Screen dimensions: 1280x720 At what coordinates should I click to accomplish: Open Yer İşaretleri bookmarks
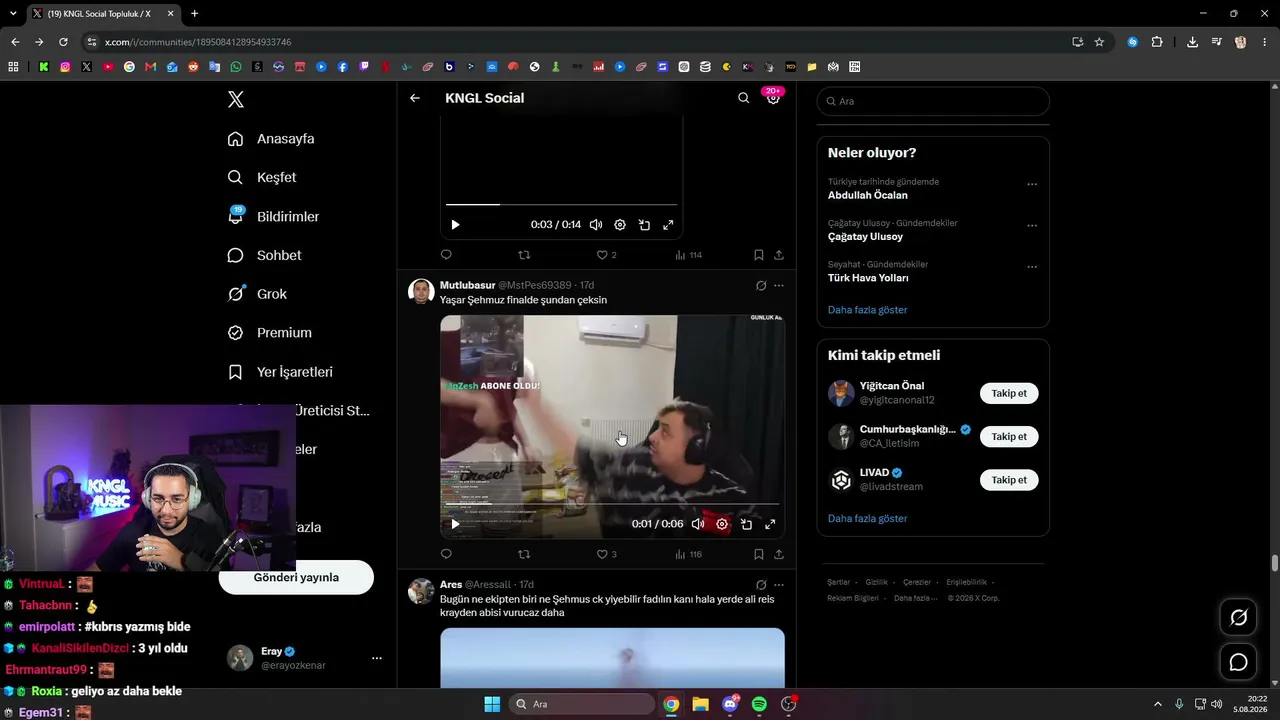click(x=280, y=372)
